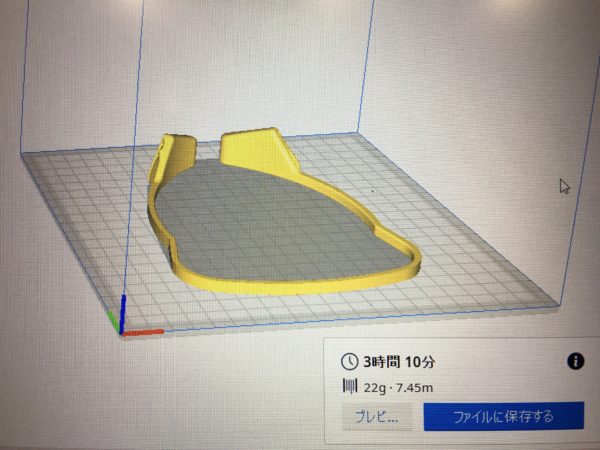Click the 3時間 10分 print time
Image resolution: width=600 pixels, height=450 pixels.
(399, 362)
